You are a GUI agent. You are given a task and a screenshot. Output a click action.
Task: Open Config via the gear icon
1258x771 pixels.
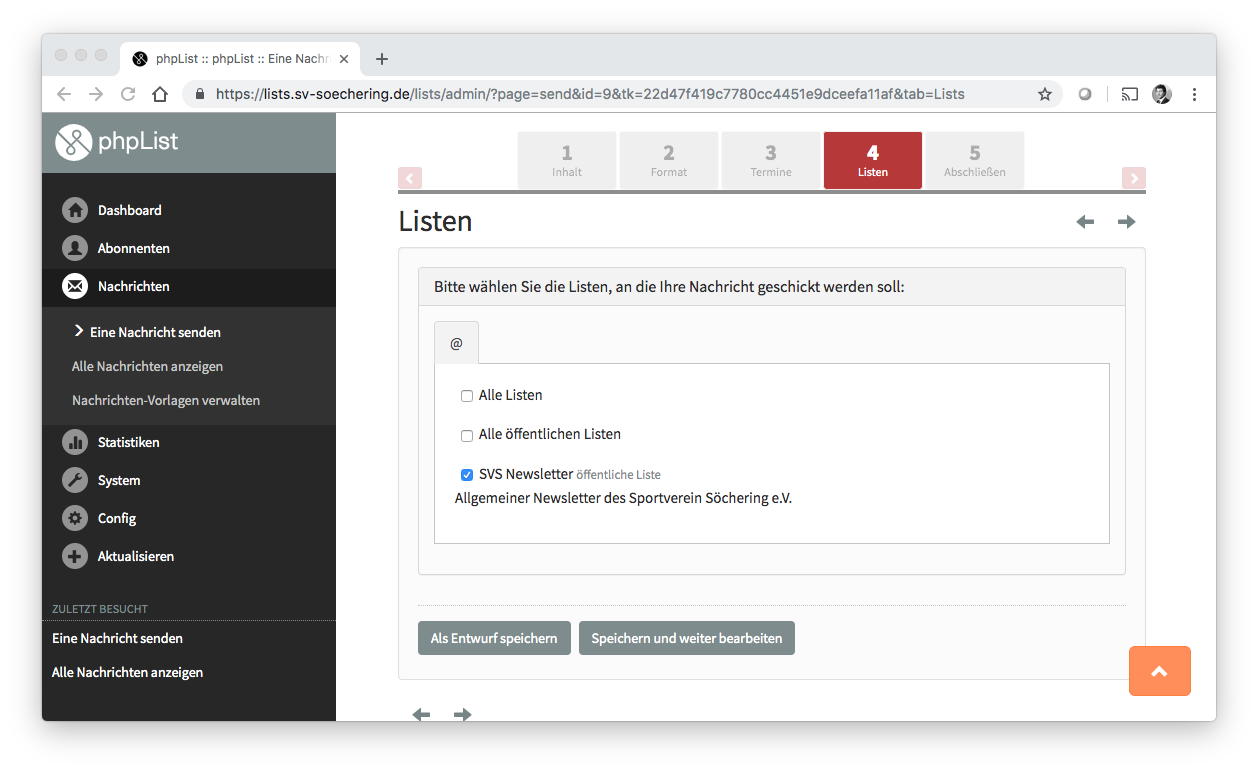(x=75, y=518)
